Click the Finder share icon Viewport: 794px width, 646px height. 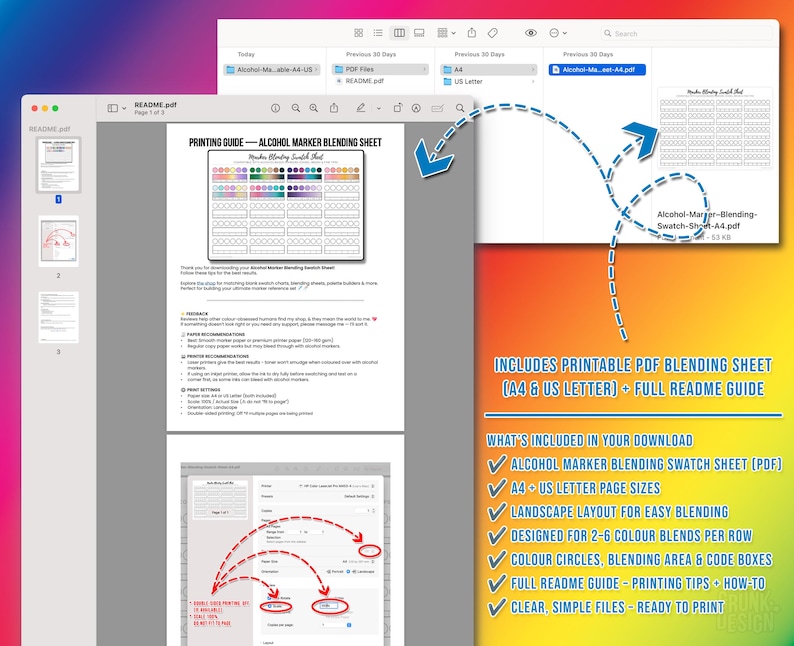(x=472, y=33)
